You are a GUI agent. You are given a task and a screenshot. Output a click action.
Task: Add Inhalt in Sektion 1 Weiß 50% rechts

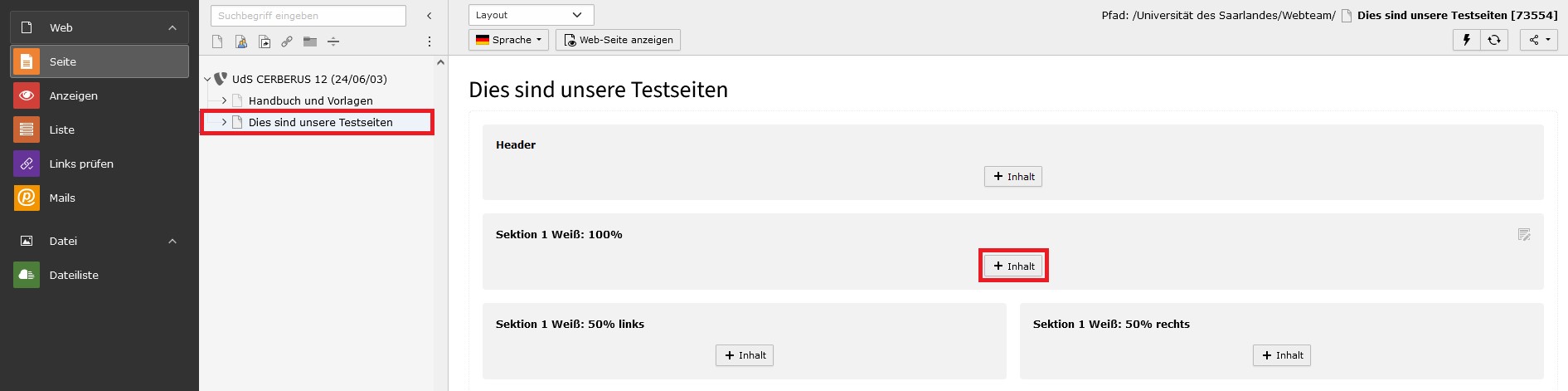coord(1282,355)
